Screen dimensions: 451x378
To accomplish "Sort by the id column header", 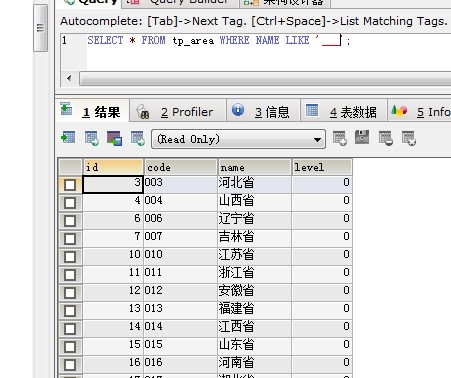I will (113, 167).
